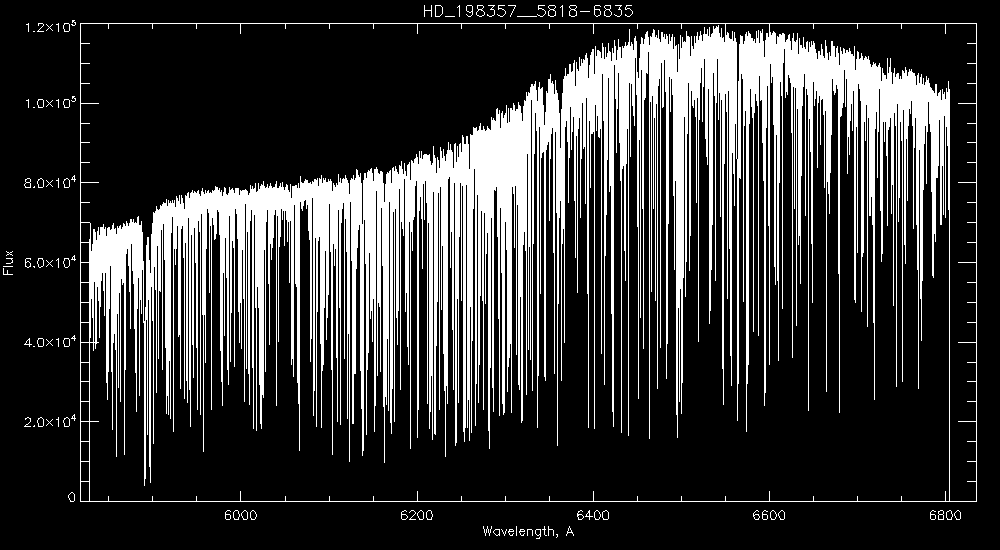Click the 1.2×10^5 y-axis tick label
The width and height of the screenshot is (1000, 550).
coord(50,27)
